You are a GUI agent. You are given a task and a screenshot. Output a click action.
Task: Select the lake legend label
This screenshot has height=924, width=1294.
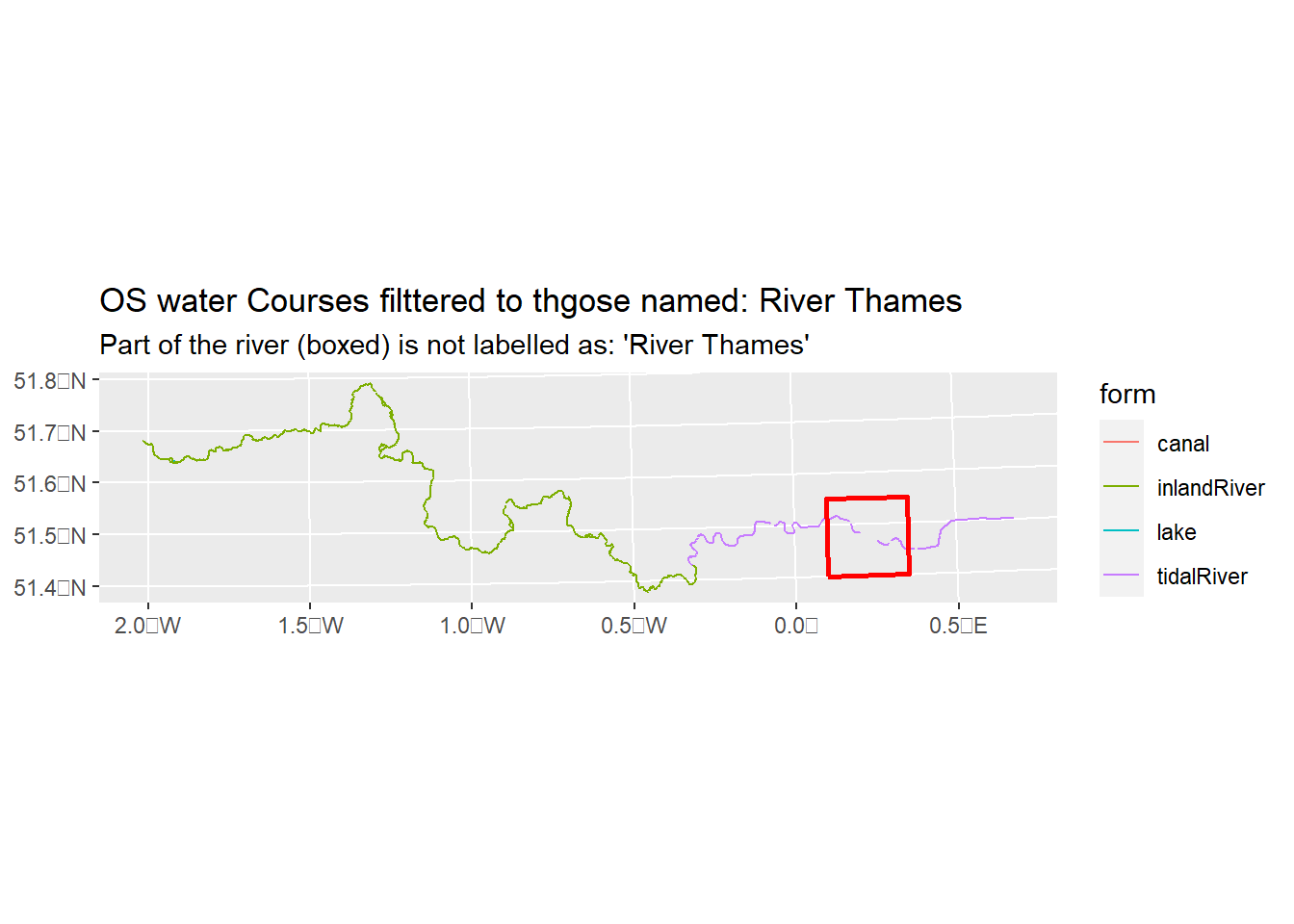1177,532
